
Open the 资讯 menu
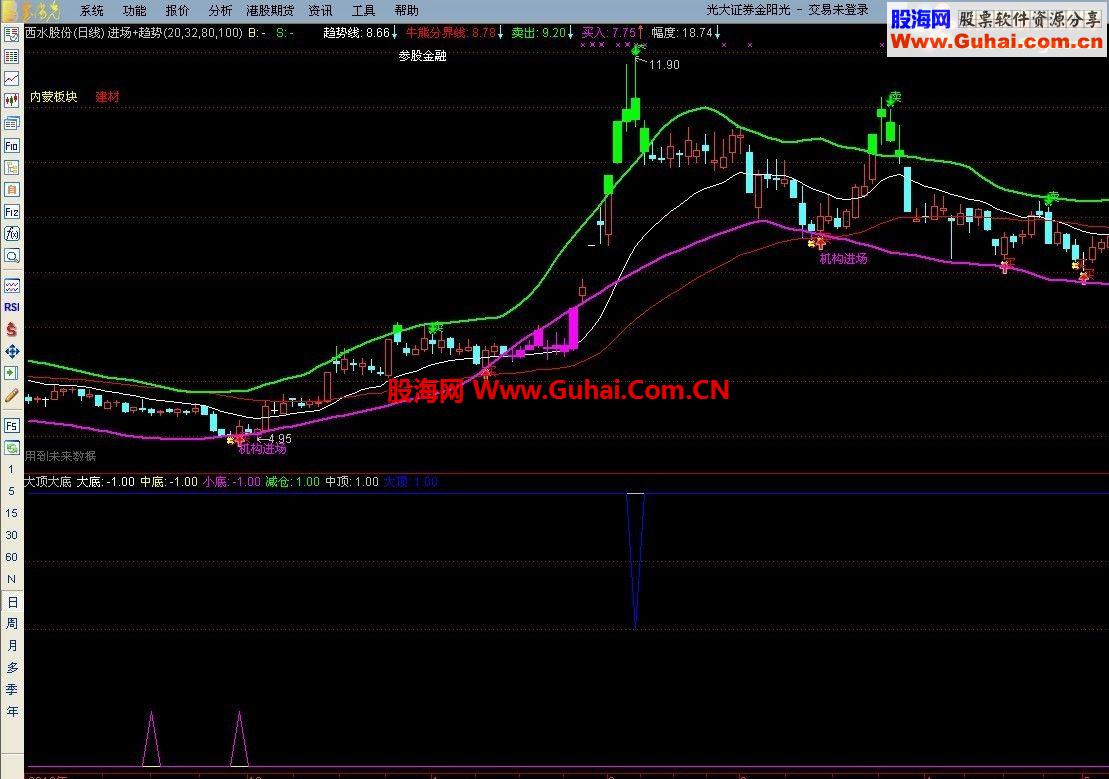pos(320,11)
